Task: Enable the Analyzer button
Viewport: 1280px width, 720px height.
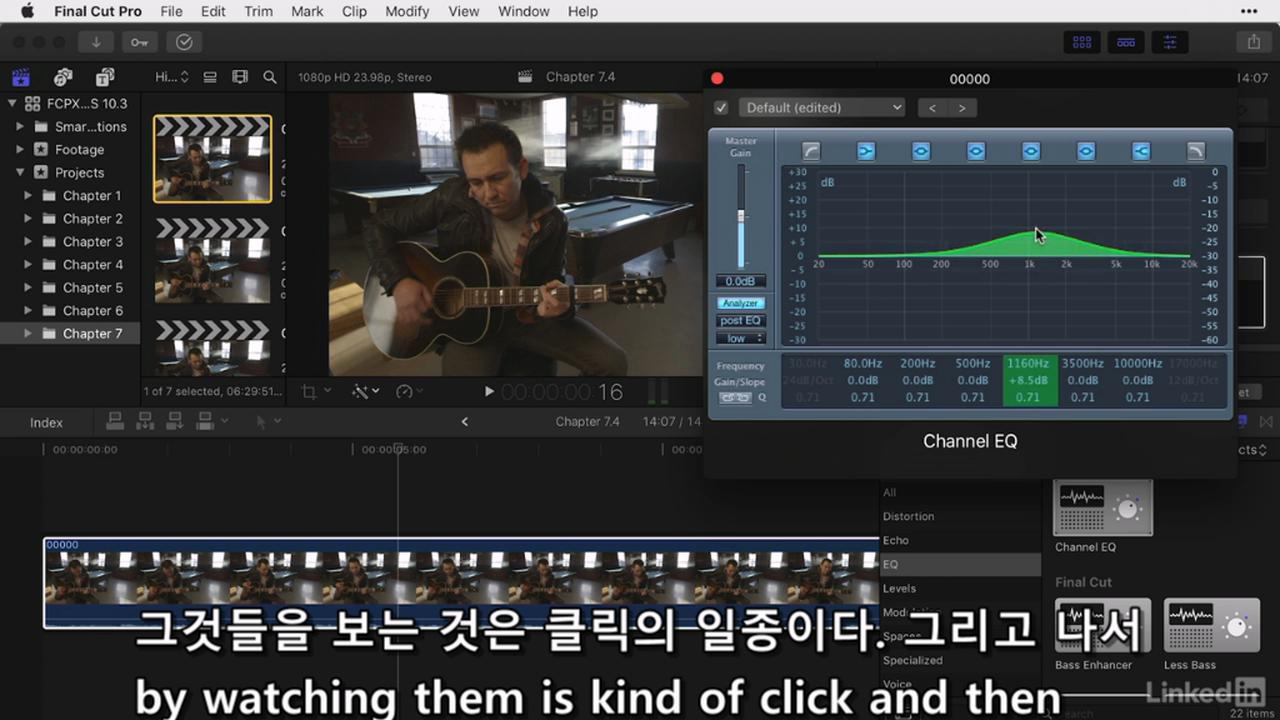Action: coord(740,303)
